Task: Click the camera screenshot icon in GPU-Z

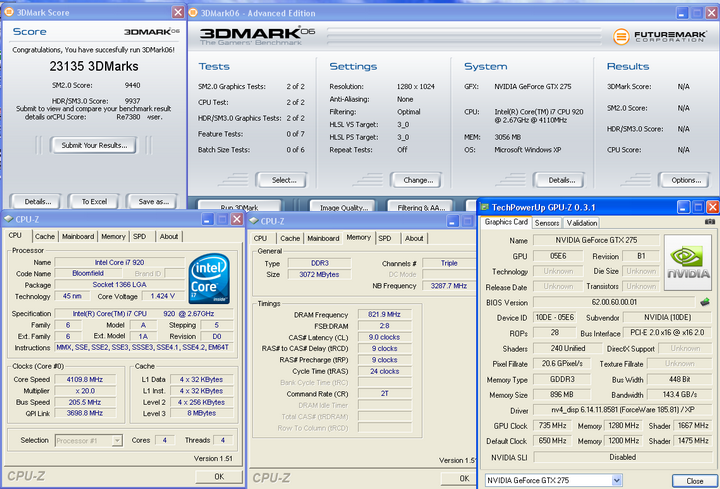Action: [x=709, y=222]
